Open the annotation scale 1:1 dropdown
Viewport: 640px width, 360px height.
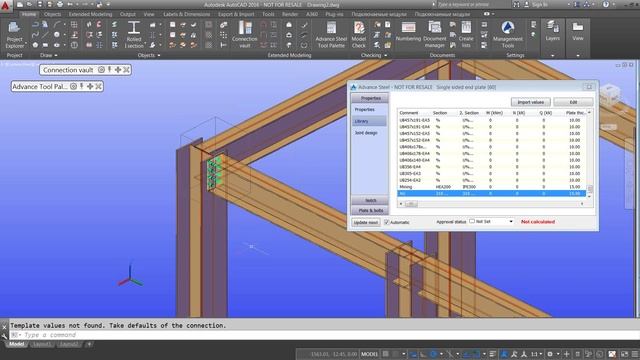[x=536, y=354]
